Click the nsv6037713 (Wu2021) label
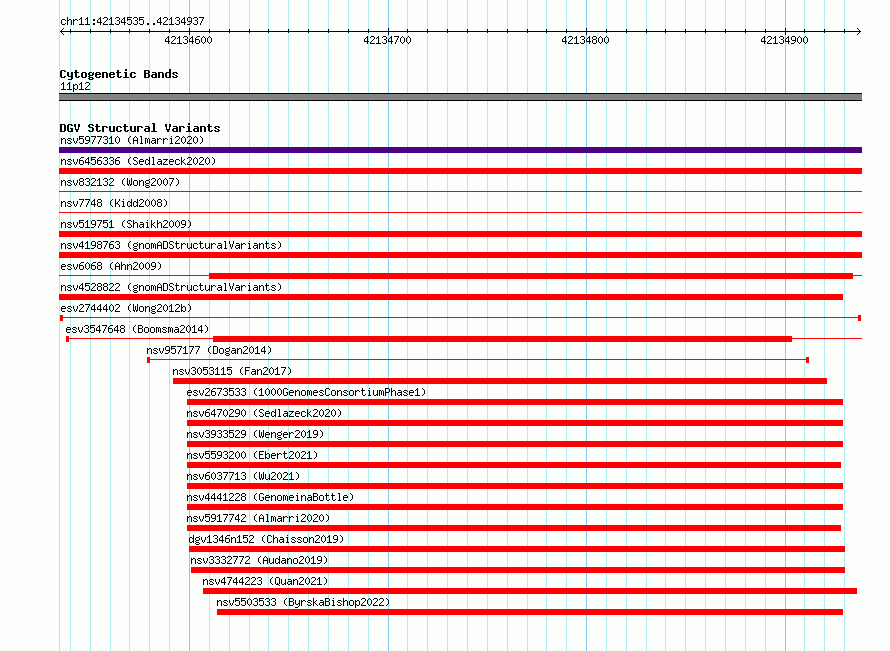 pos(243,476)
